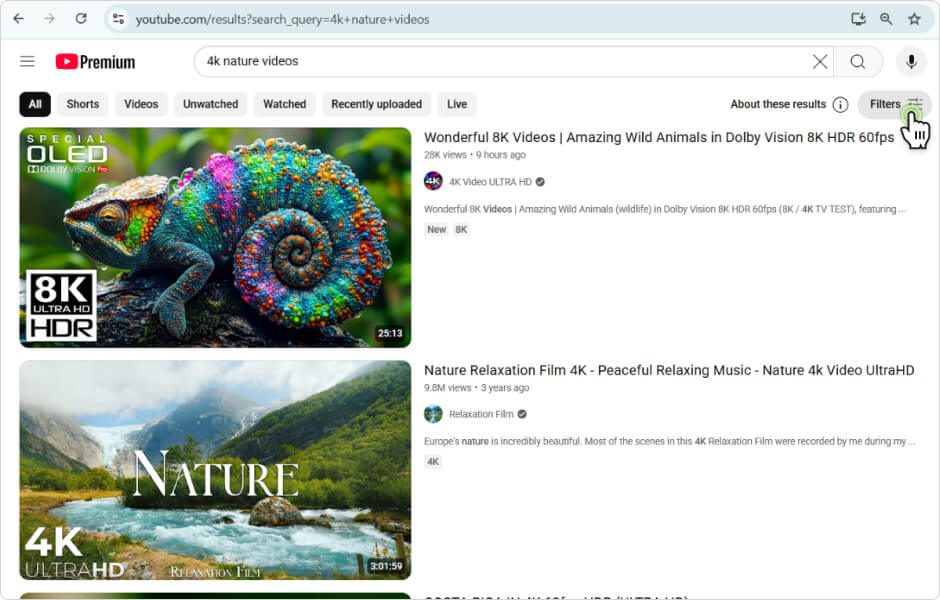Click the About these results info icon
940x600 pixels.
tap(840, 105)
